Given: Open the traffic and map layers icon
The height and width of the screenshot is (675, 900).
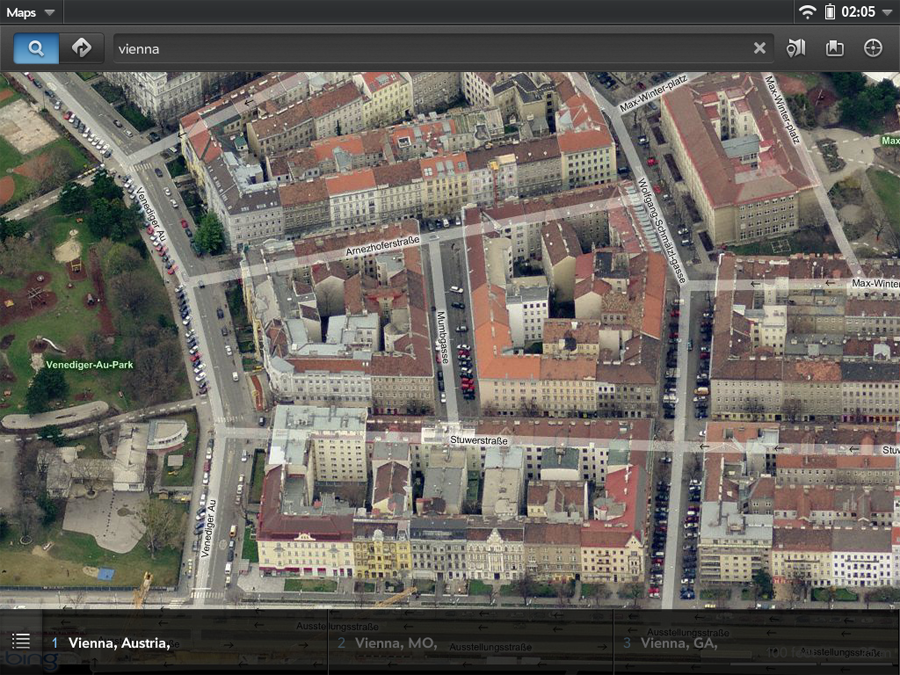Looking at the screenshot, I should tap(796, 48).
